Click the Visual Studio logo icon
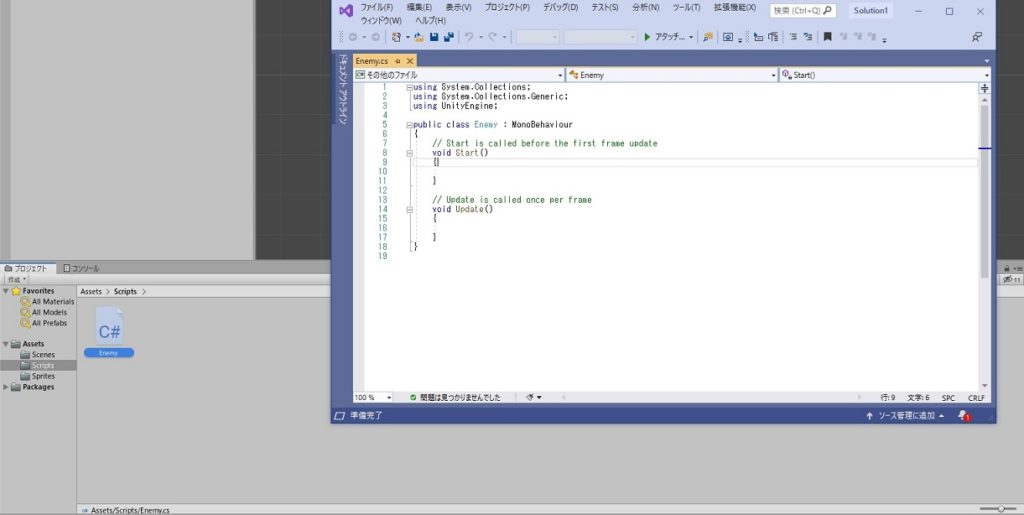This screenshot has width=1024, height=515. [x=346, y=11]
